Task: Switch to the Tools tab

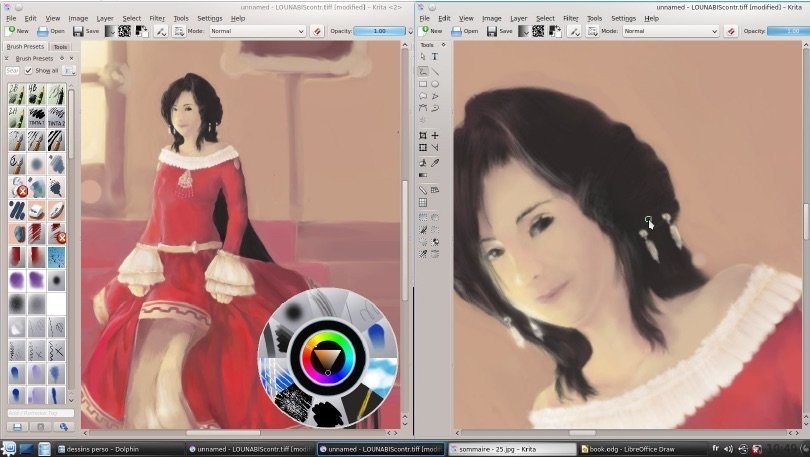Action: point(61,47)
